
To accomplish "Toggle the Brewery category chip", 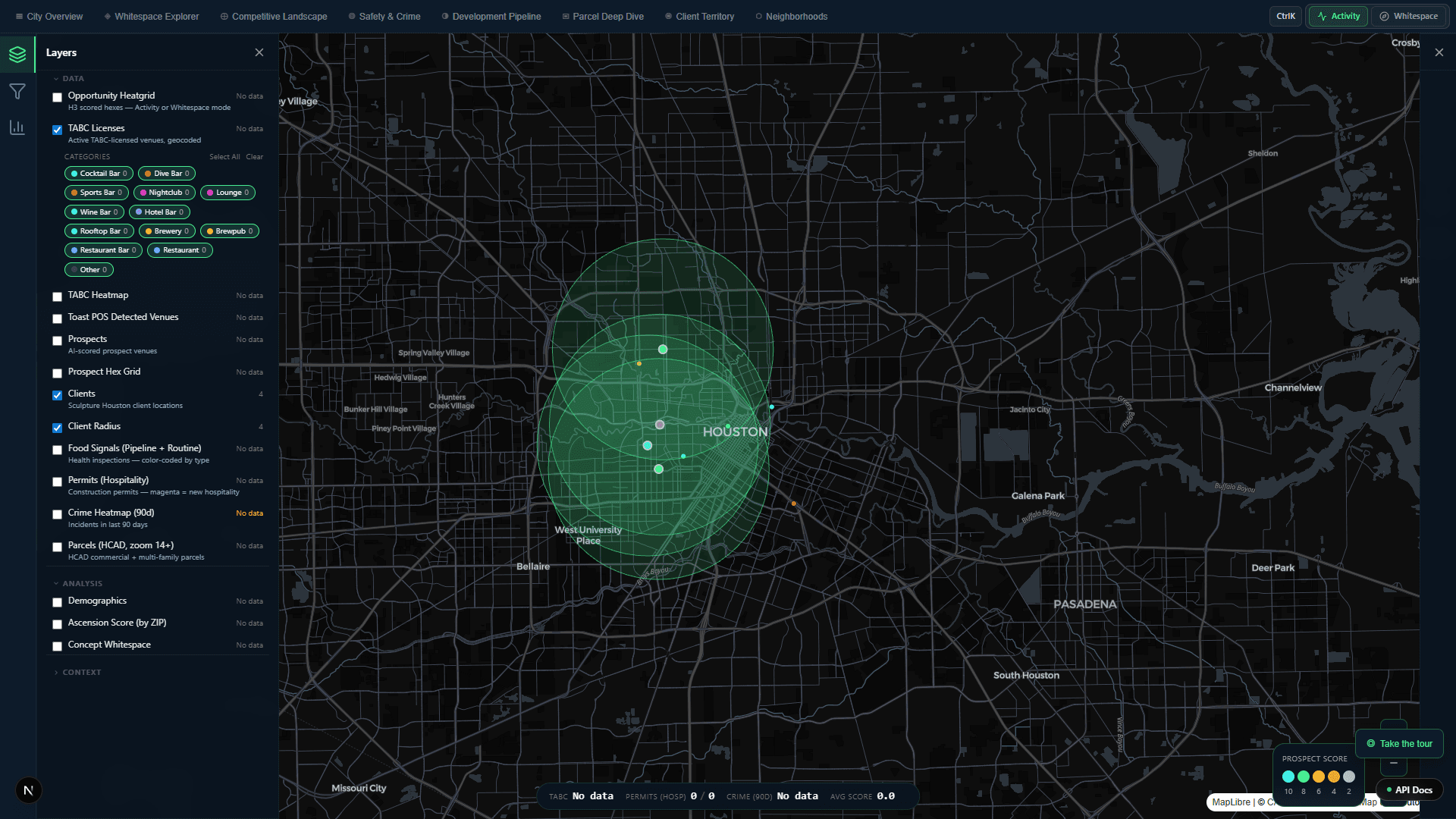I will [167, 231].
